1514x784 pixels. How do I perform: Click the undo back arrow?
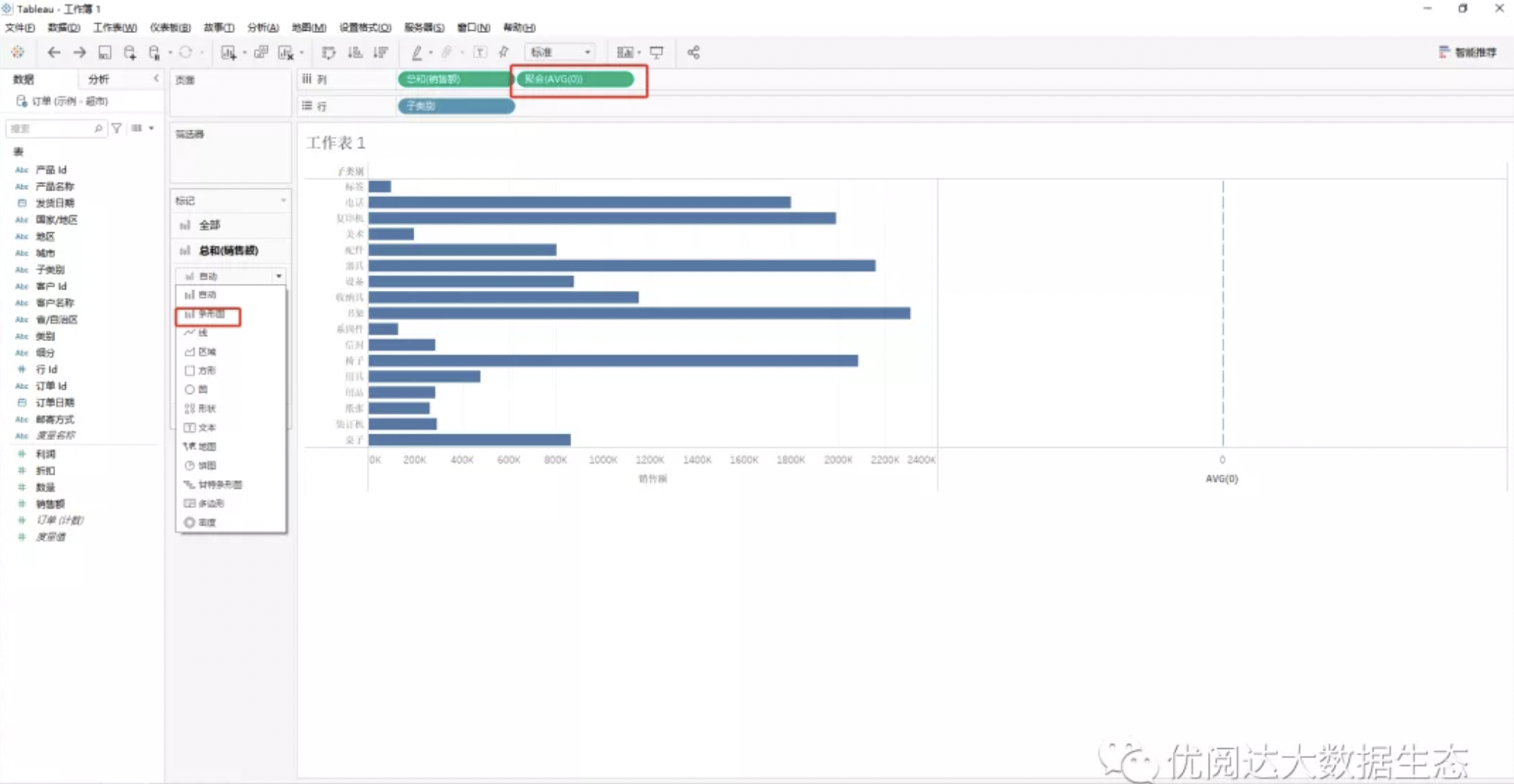coord(54,52)
